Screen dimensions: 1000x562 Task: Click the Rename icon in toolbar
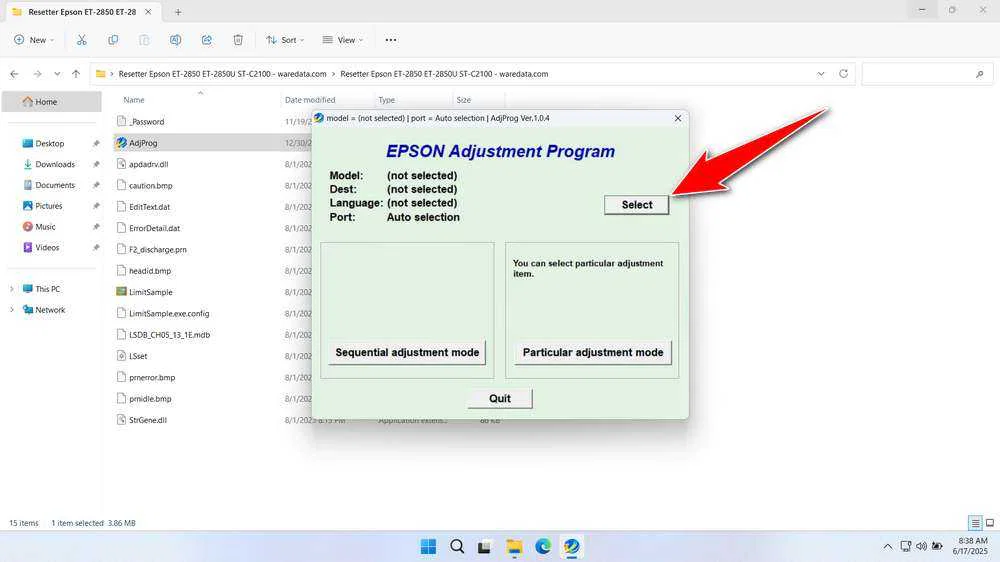(175, 40)
